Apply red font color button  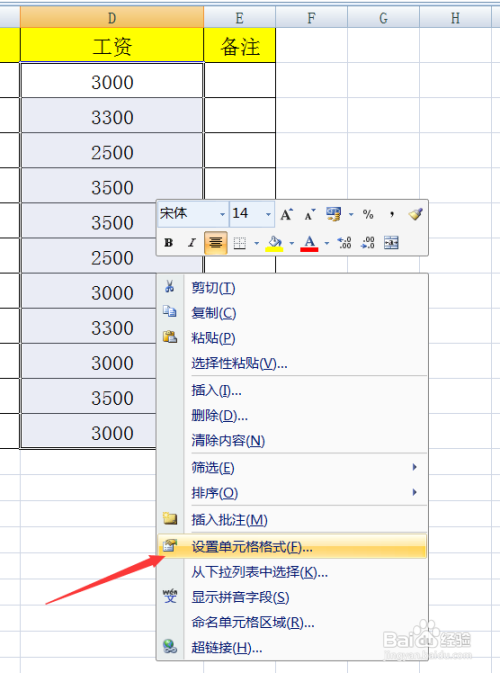(x=309, y=243)
